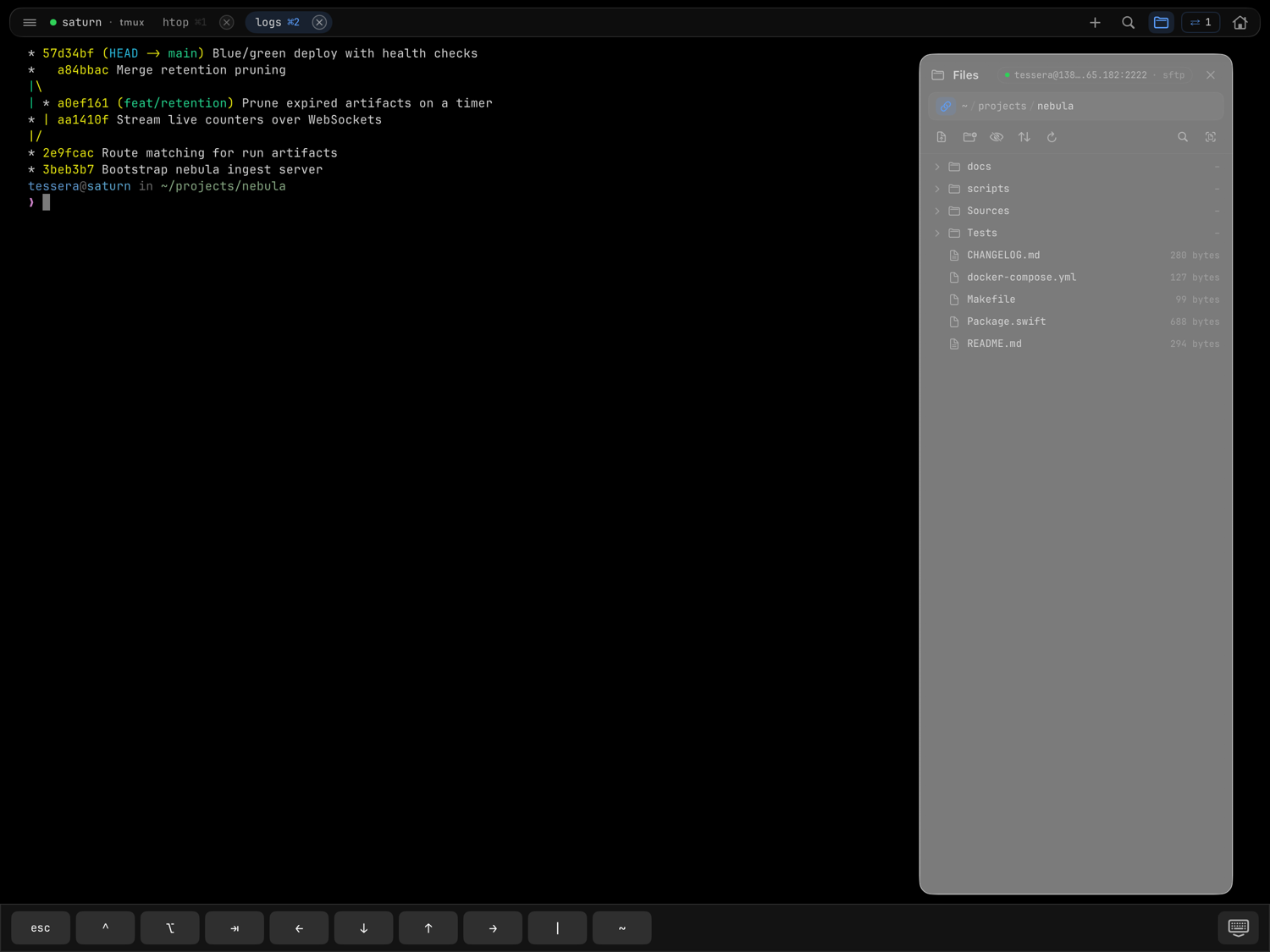Tap the pipe character key
This screenshot has width=1270, height=952.
pyautogui.click(x=557, y=928)
